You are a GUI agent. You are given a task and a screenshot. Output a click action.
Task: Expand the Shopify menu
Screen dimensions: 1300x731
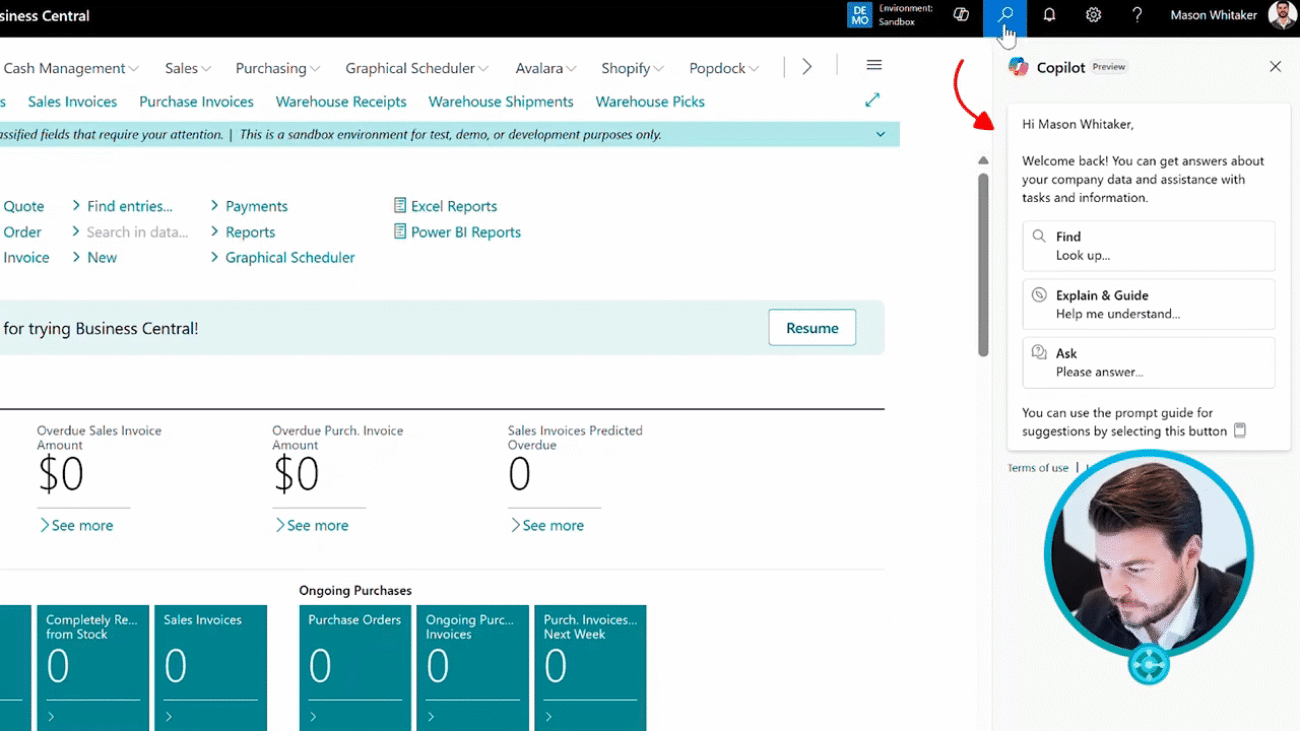tap(633, 68)
